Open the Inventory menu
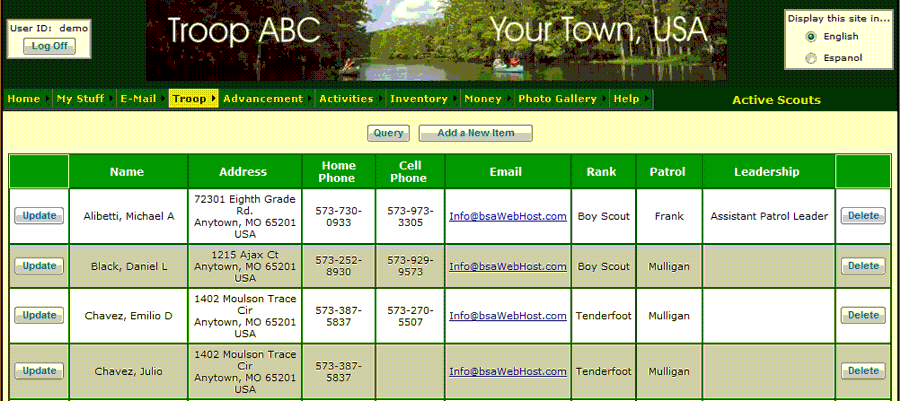This screenshot has width=900, height=401. click(x=423, y=99)
